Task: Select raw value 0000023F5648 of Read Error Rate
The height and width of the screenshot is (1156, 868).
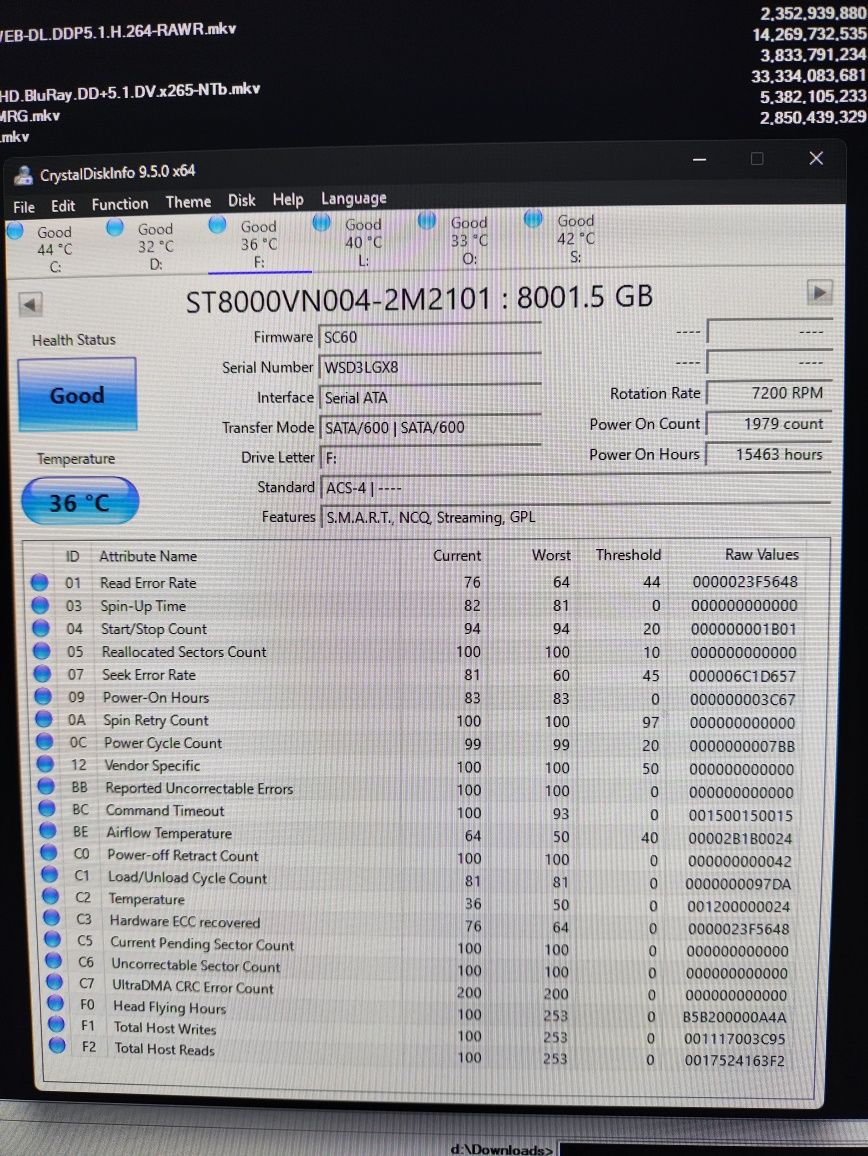Action: pyautogui.click(x=745, y=582)
